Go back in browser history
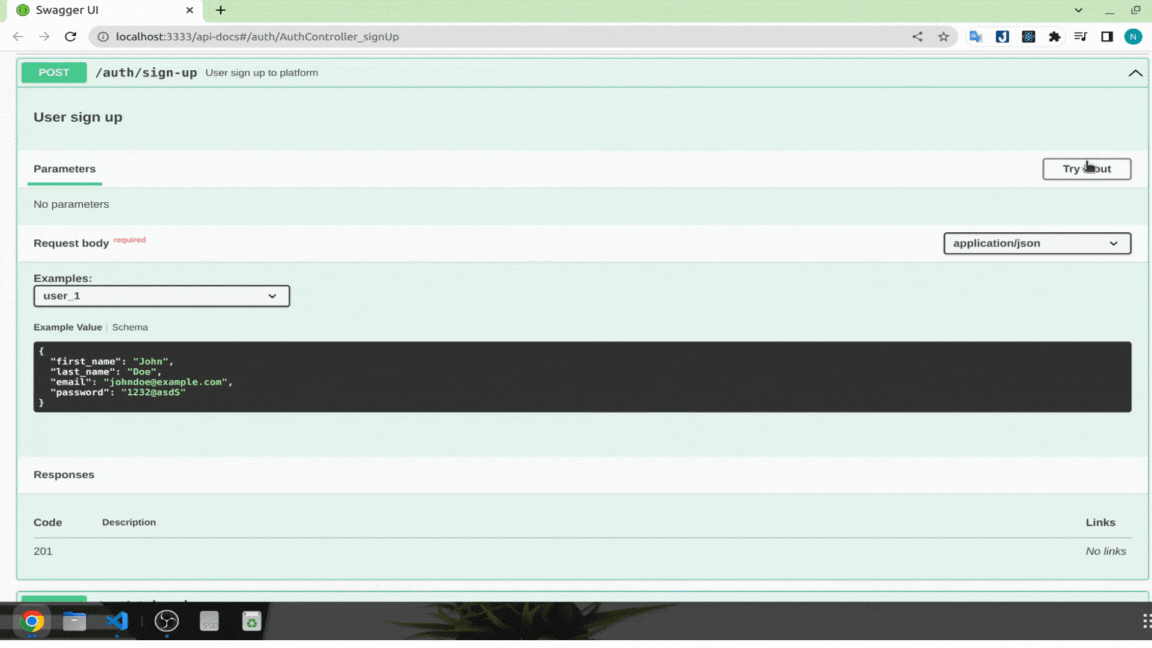Screen dimensions: 1152x648 point(18,37)
